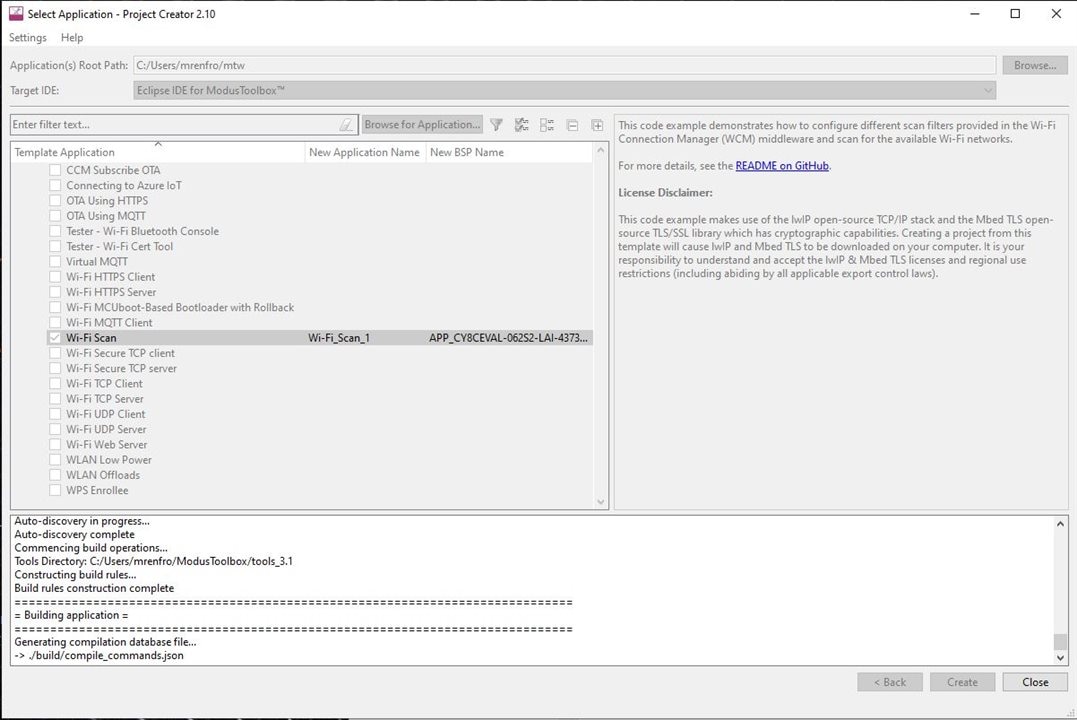The width and height of the screenshot is (1077, 720).
Task: Open the Help menu
Action: point(71,37)
